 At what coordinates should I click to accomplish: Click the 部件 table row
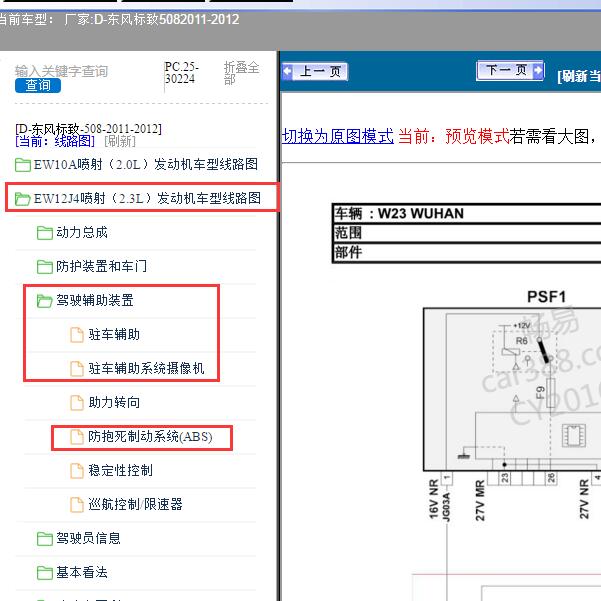click(x=467, y=252)
